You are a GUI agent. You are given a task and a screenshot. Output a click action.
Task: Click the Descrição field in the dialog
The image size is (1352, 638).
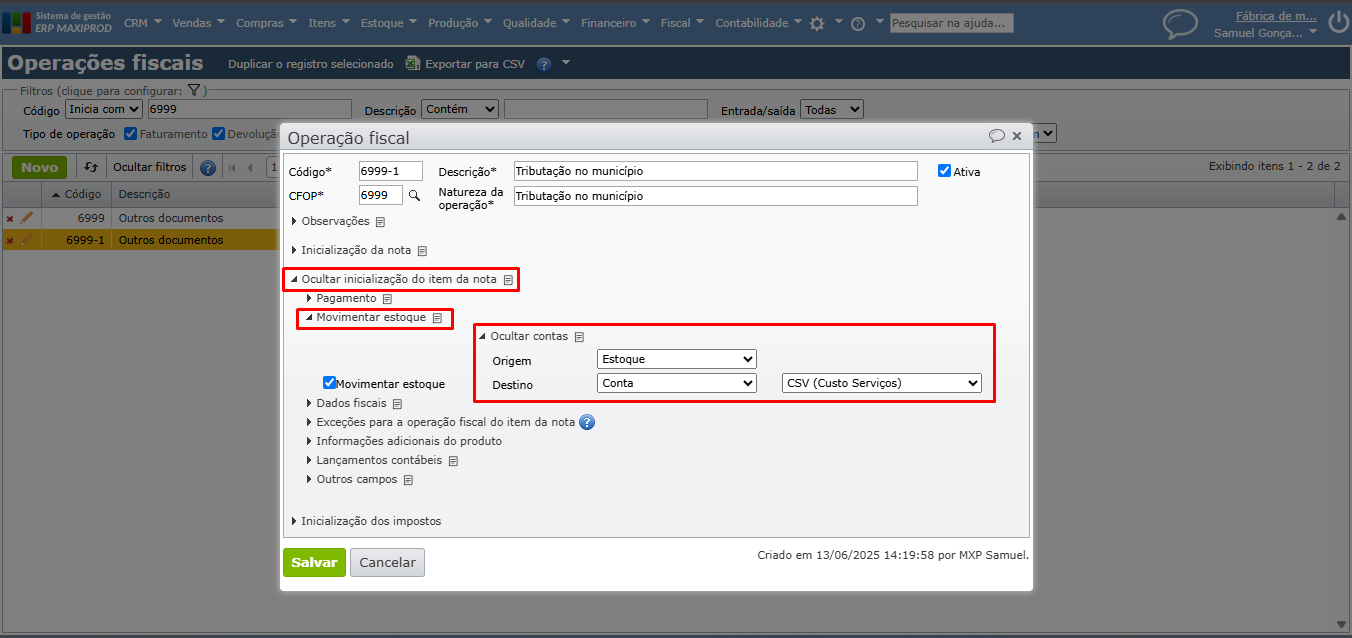[x=716, y=171]
